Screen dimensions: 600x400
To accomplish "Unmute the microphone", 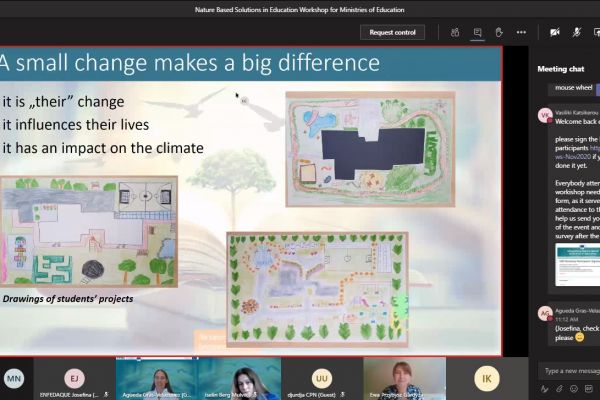I will (x=577, y=33).
